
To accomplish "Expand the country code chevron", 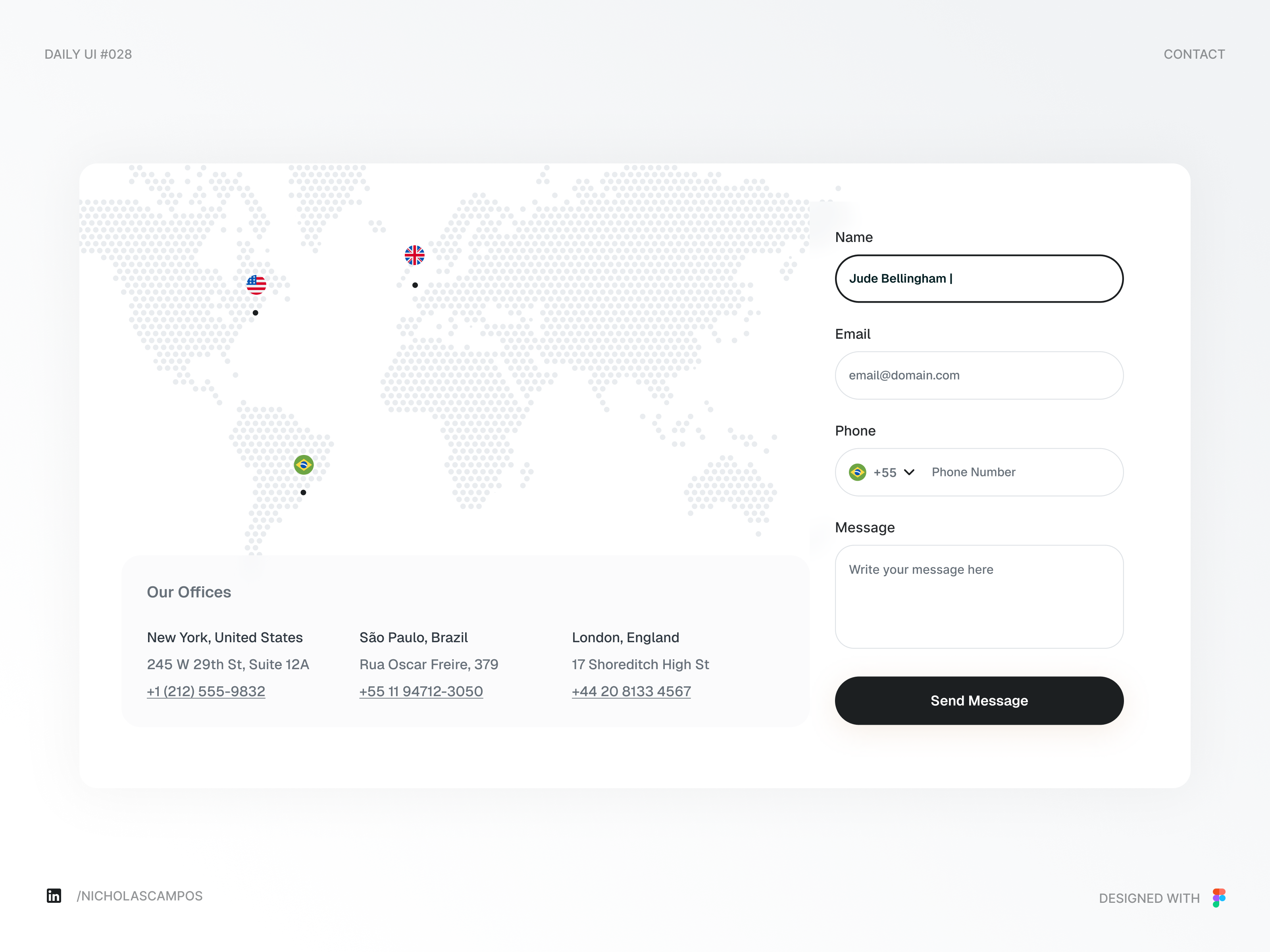I will pyautogui.click(x=909, y=472).
